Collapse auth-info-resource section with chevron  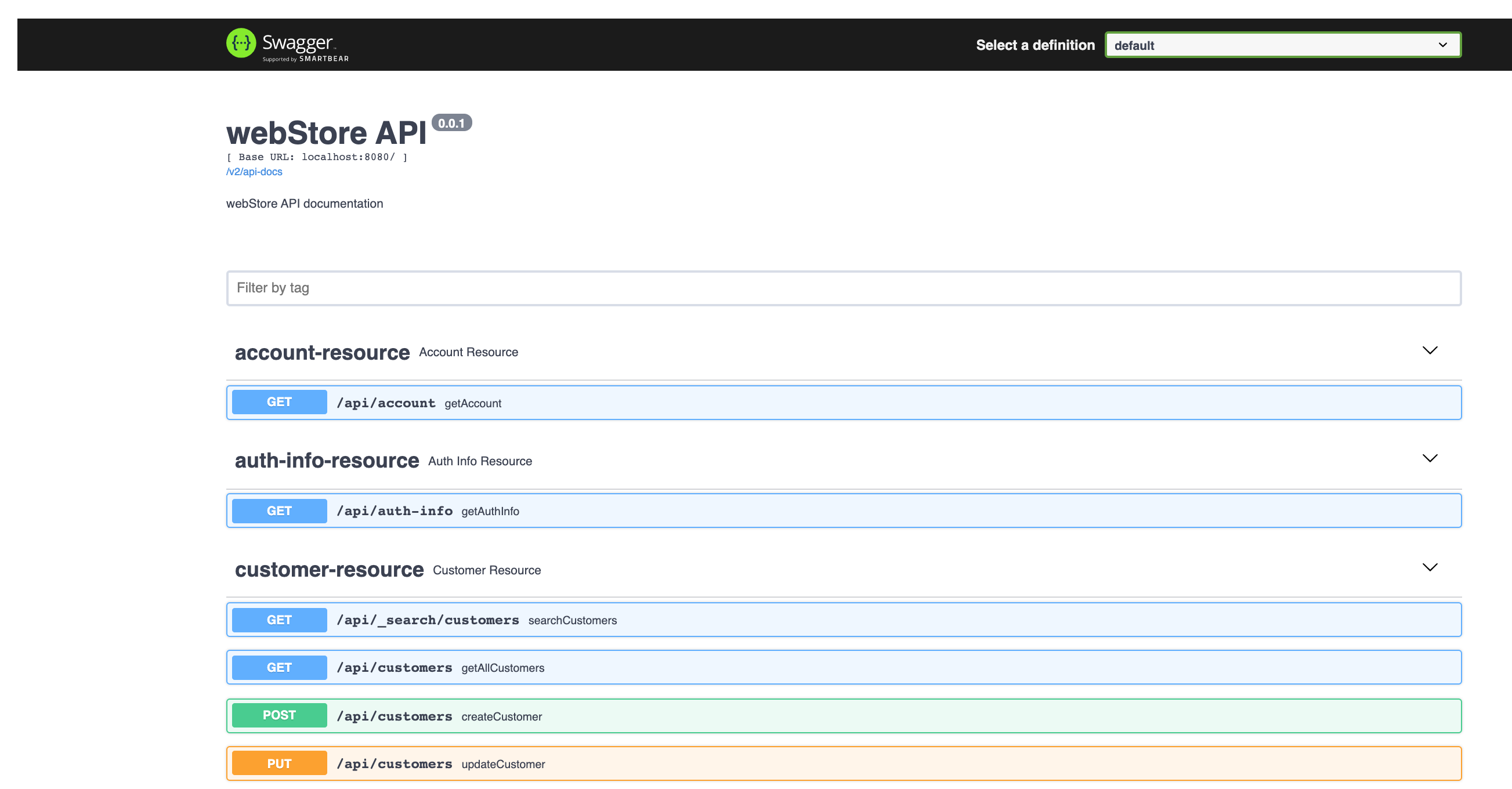point(1429,458)
